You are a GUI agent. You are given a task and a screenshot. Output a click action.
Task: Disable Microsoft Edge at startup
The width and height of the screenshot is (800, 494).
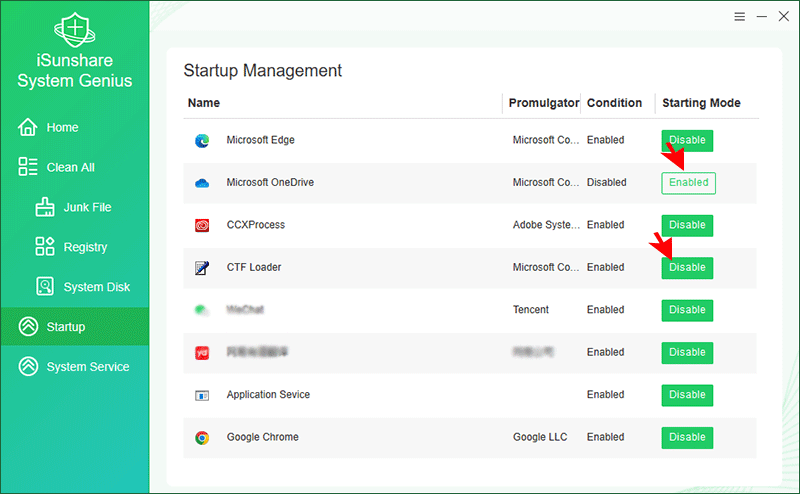[x=687, y=140]
